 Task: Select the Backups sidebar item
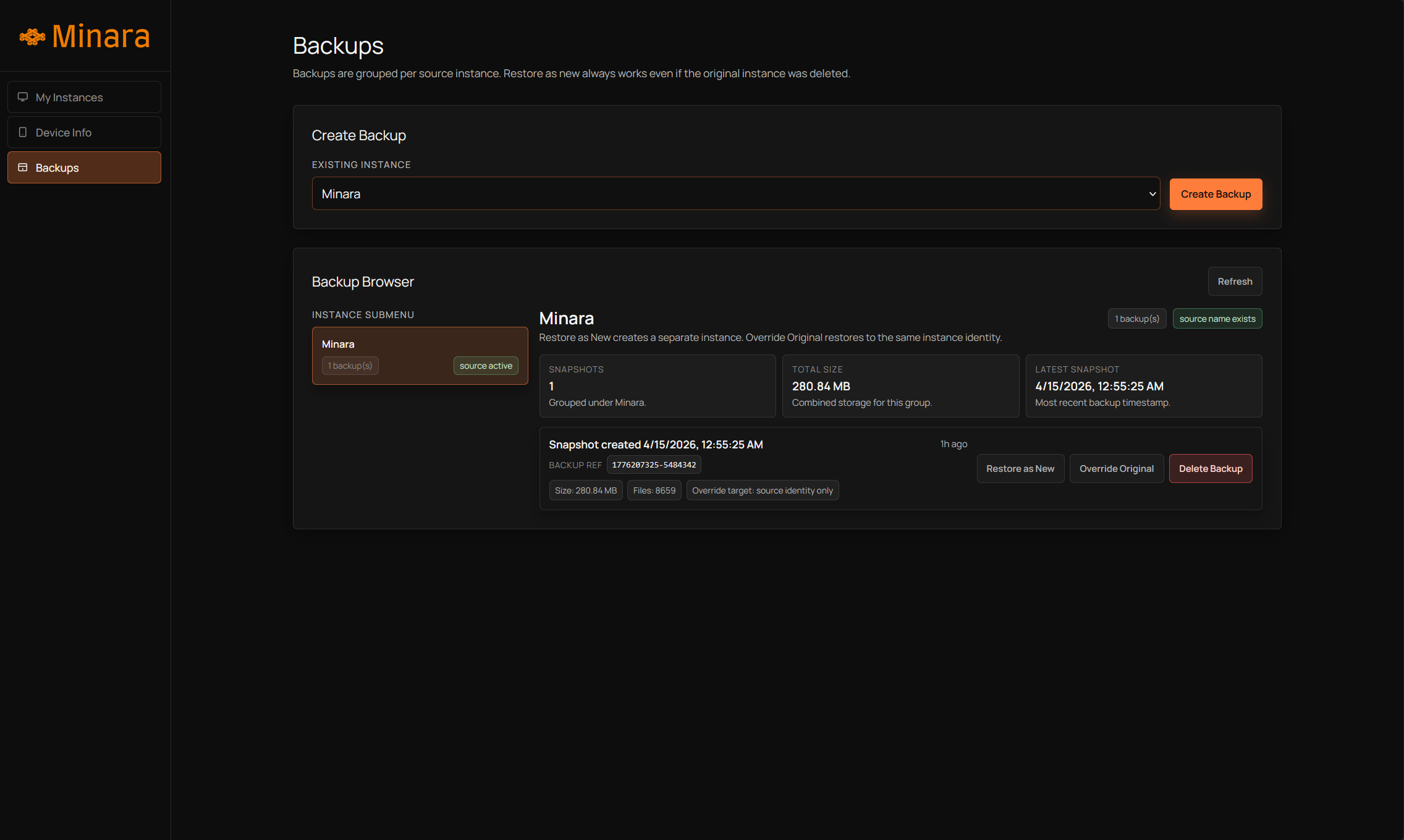tap(84, 167)
